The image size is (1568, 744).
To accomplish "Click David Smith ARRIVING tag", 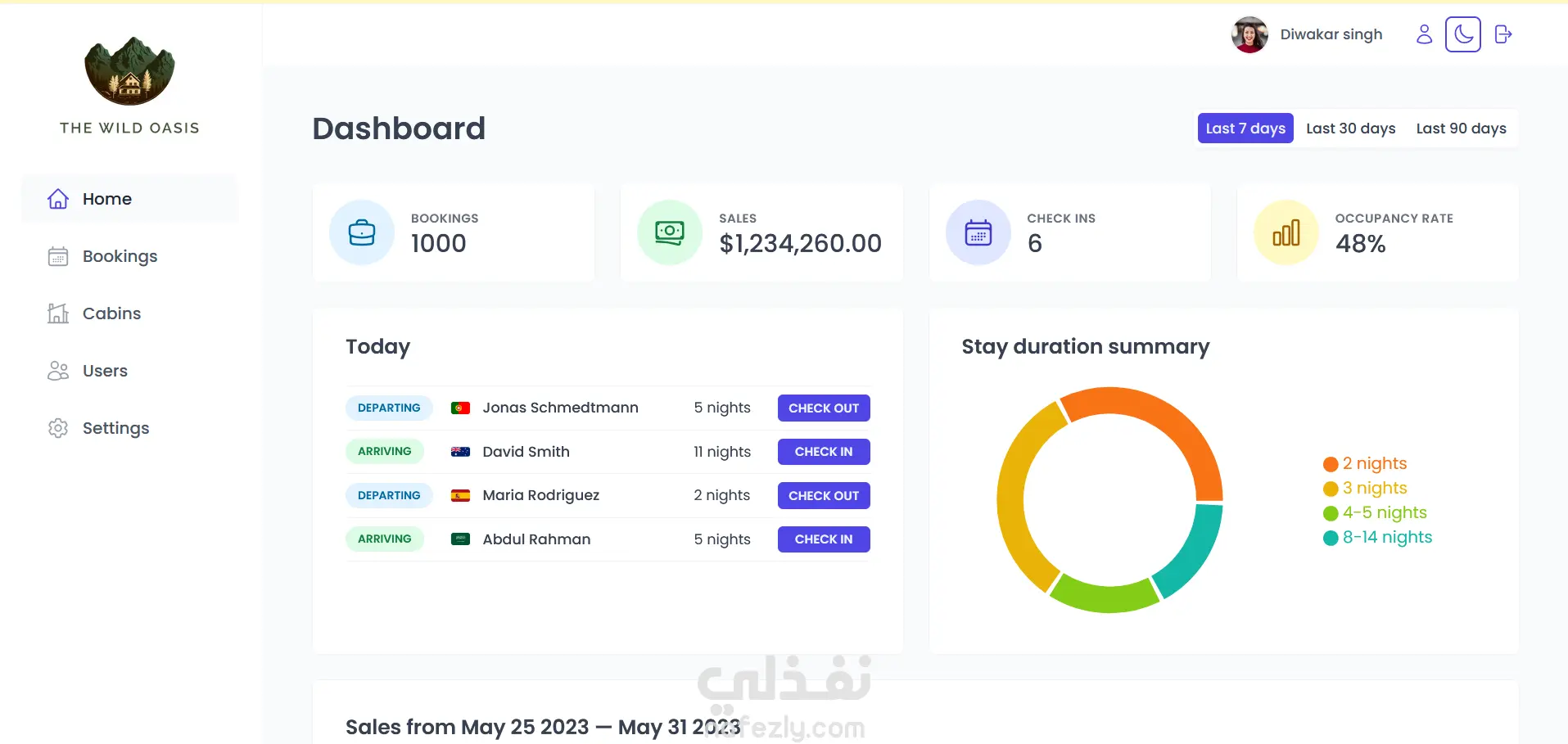I will coord(385,452).
